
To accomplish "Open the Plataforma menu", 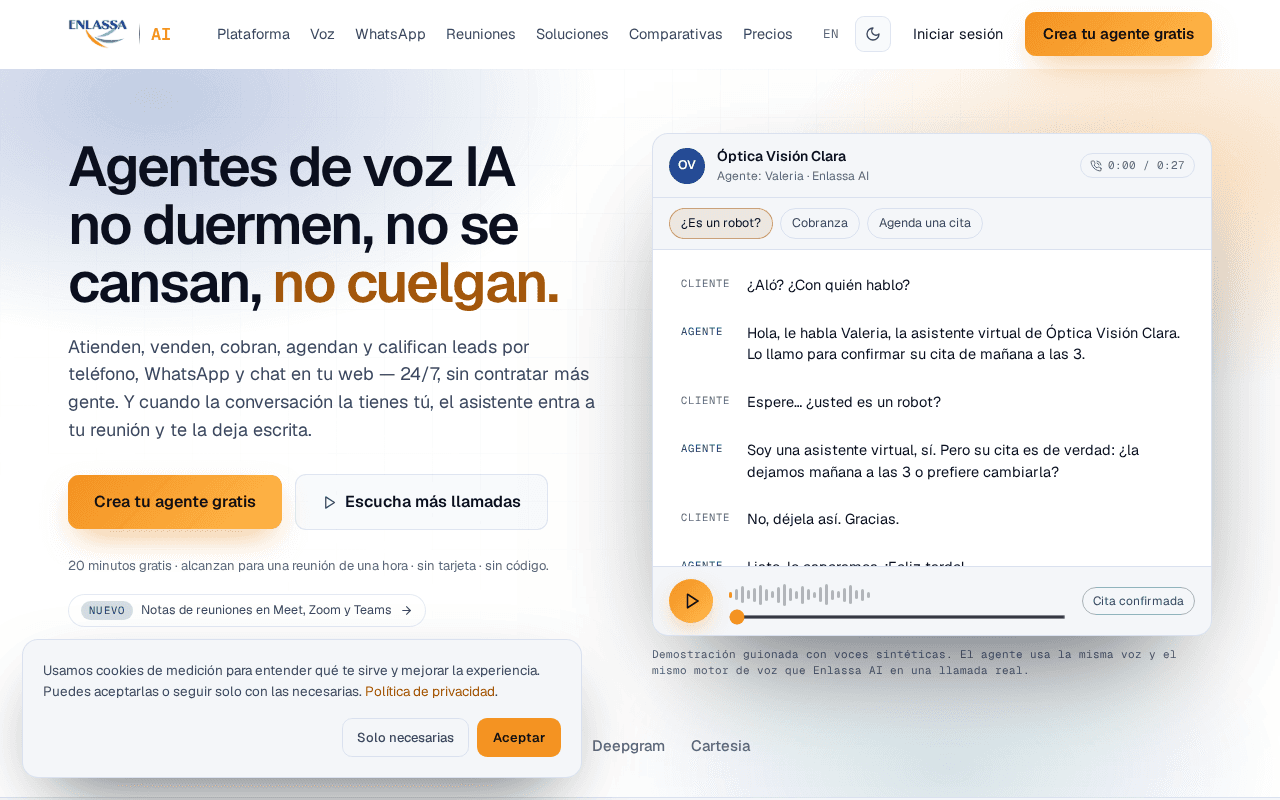I will [253, 34].
